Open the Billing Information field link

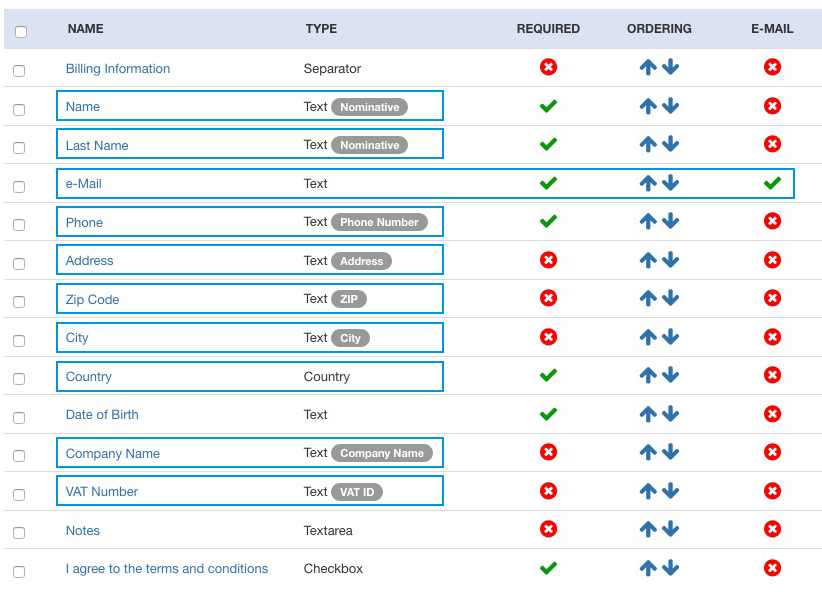click(x=118, y=68)
